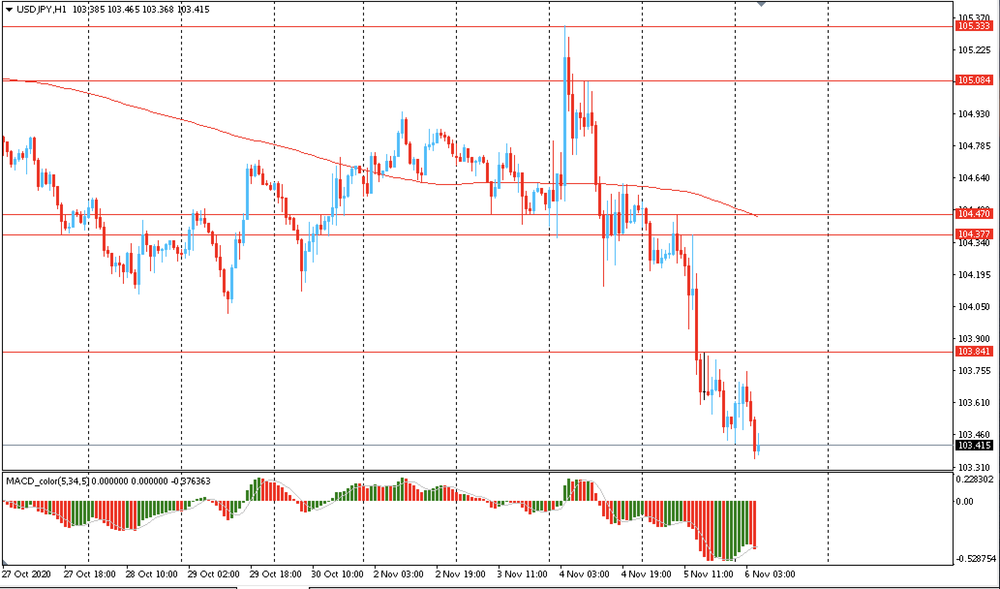1000x589 pixels.
Task: Click the 103.841 red price level tag
Action: click(974, 352)
